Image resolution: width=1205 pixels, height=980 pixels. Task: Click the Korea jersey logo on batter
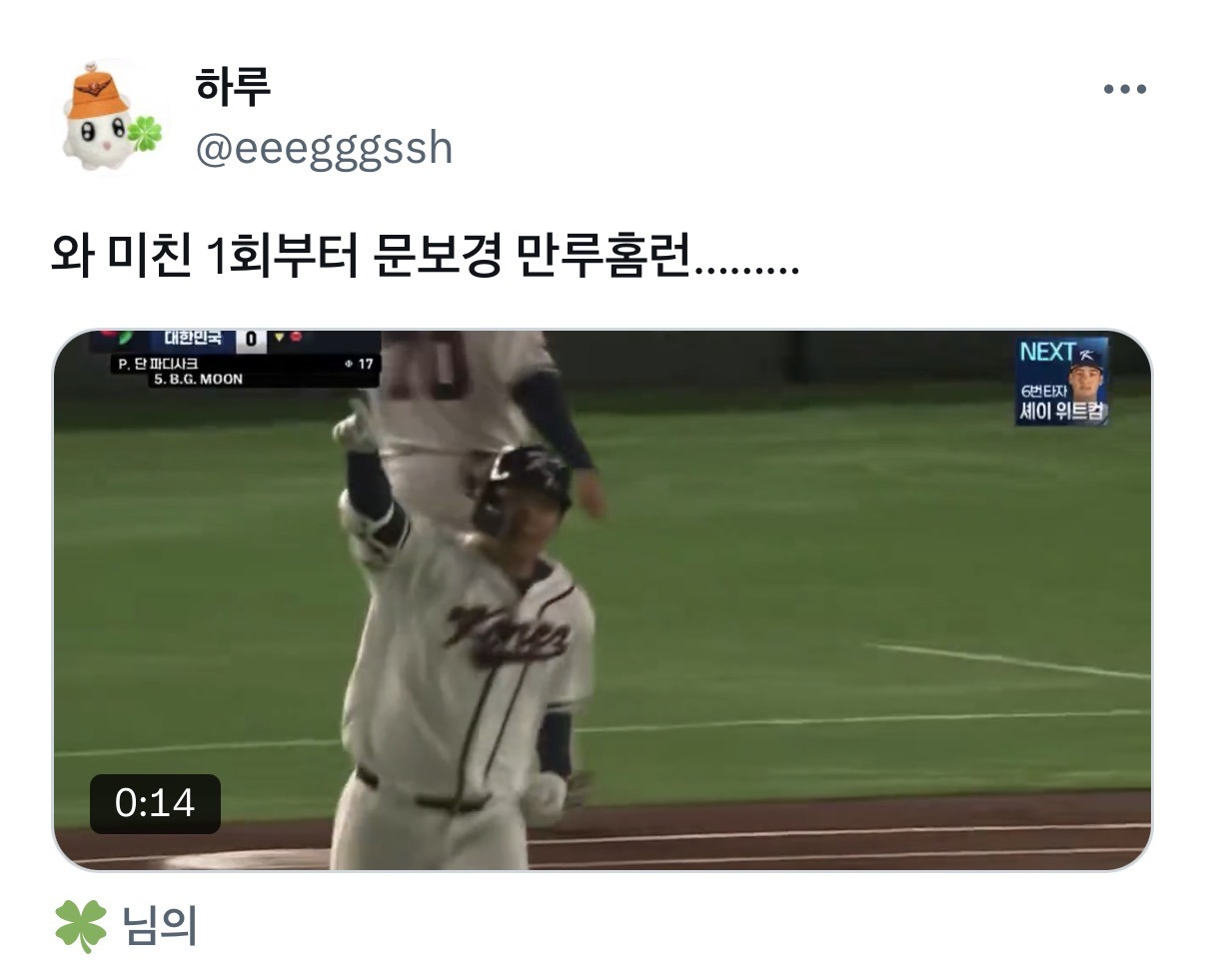tap(510, 634)
